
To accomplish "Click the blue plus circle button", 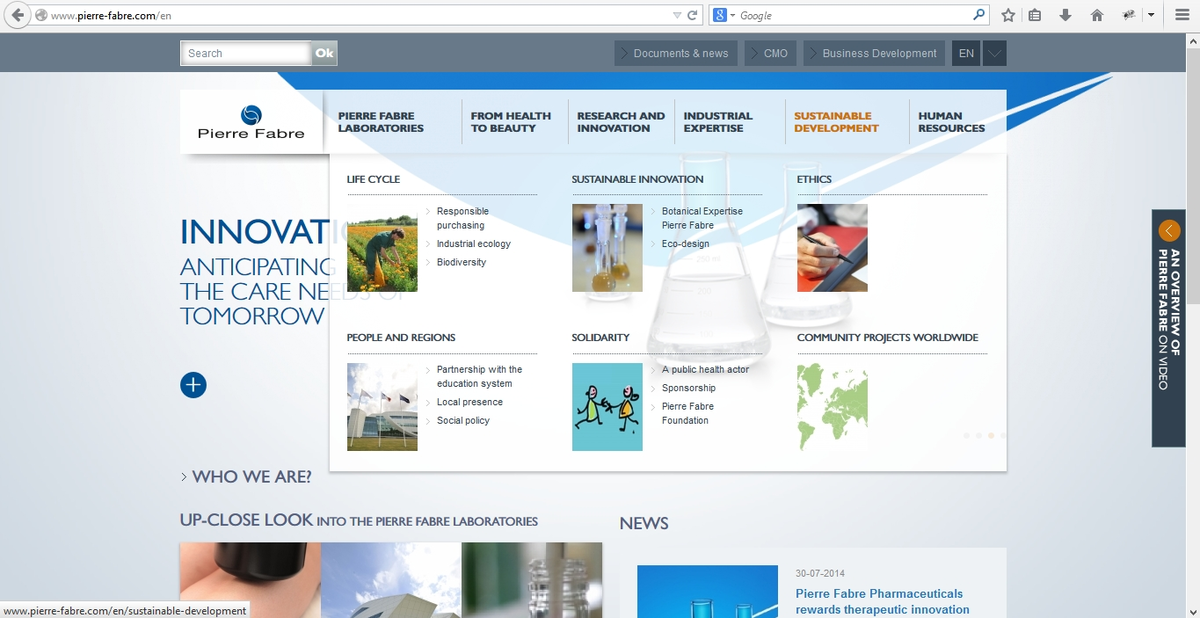I will (193, 385).
